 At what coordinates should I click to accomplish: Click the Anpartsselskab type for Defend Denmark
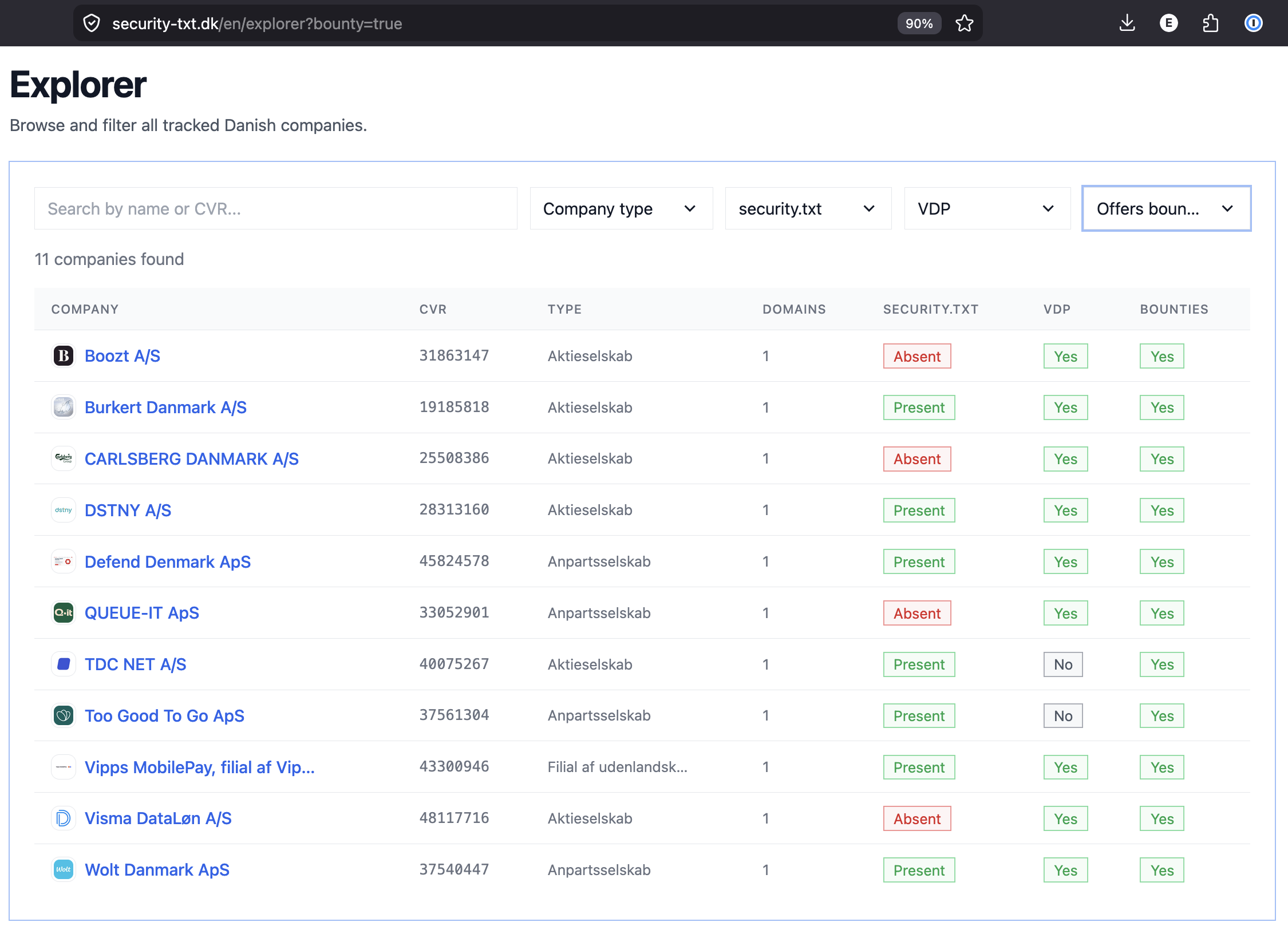[599, 561]
